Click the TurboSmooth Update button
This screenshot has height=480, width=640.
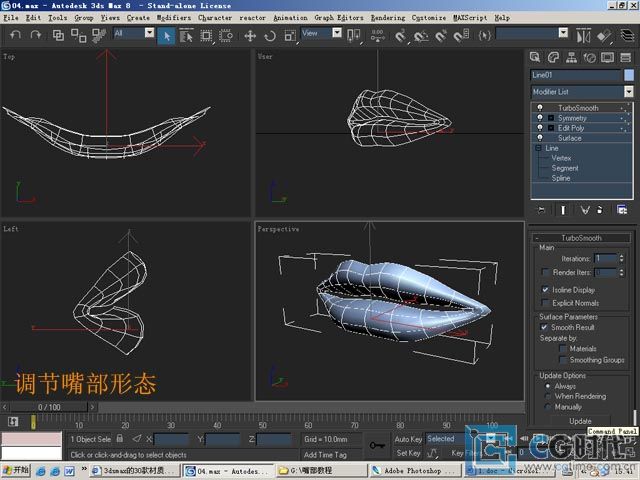(580, 421)
